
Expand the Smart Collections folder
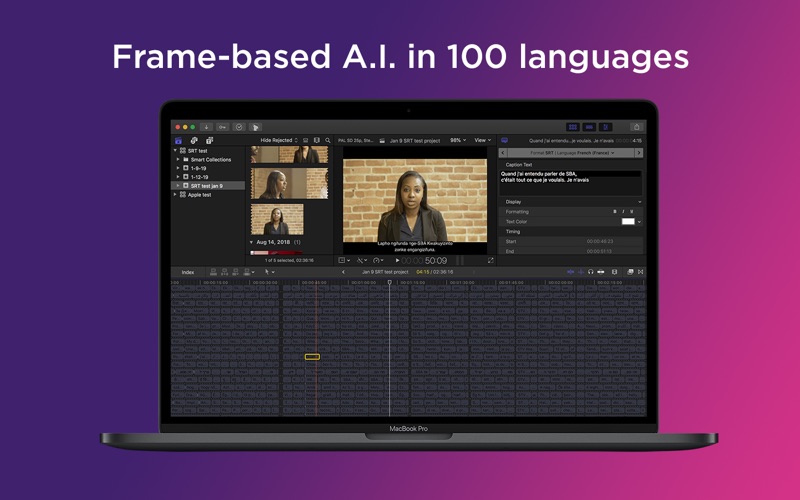pos(179,159)
